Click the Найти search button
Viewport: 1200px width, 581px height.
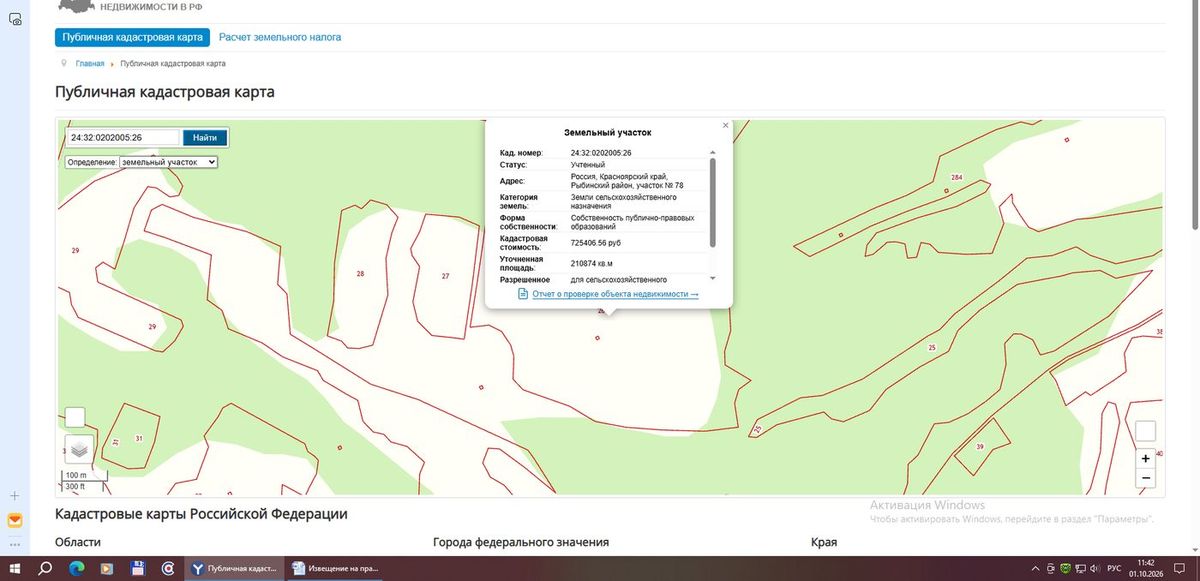(x=205, y=138)
